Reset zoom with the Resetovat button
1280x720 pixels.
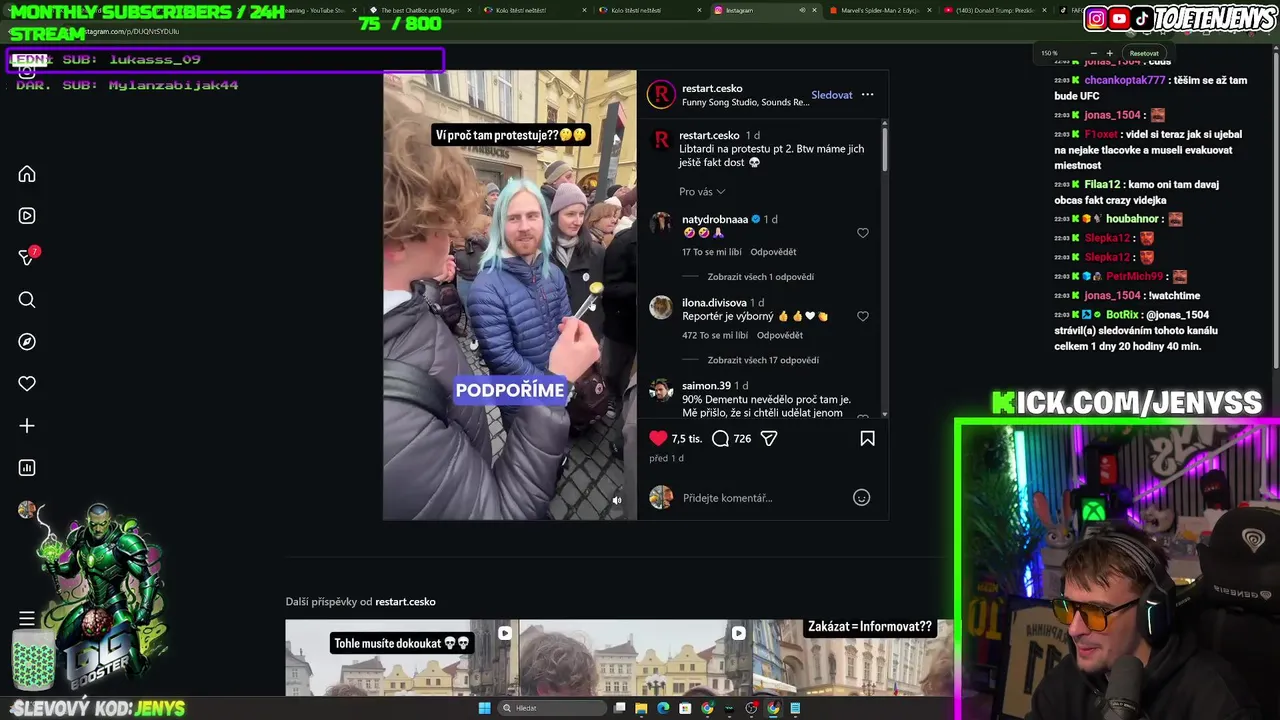[x=1144, y=53]
